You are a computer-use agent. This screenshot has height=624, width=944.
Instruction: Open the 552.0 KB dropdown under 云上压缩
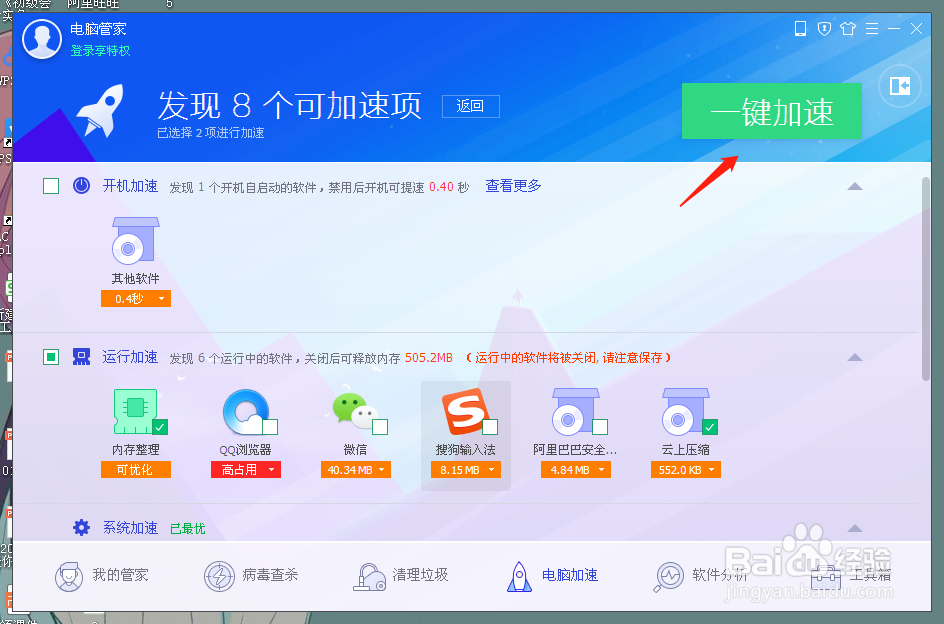[686, 470]
